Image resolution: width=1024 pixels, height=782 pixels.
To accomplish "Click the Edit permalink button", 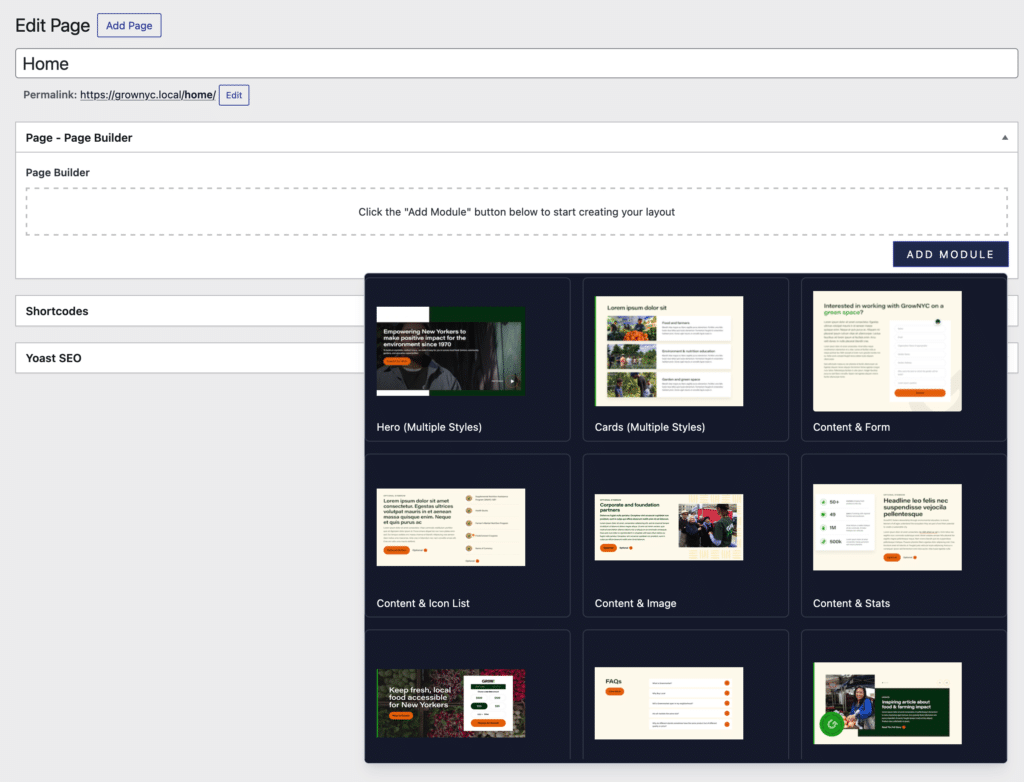I will coord(234,95).
